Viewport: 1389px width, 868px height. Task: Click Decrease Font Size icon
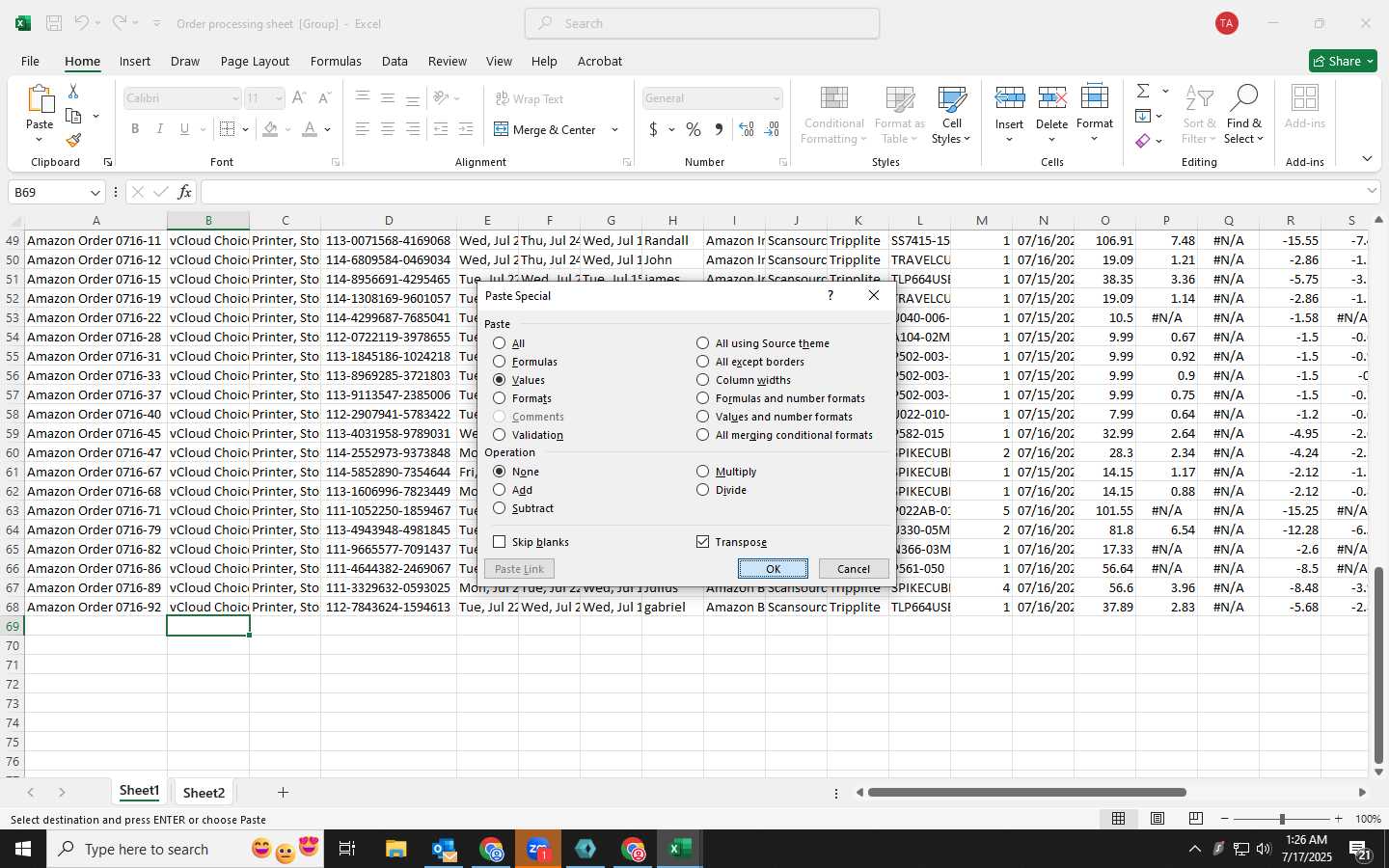click(x=324, y=98)
